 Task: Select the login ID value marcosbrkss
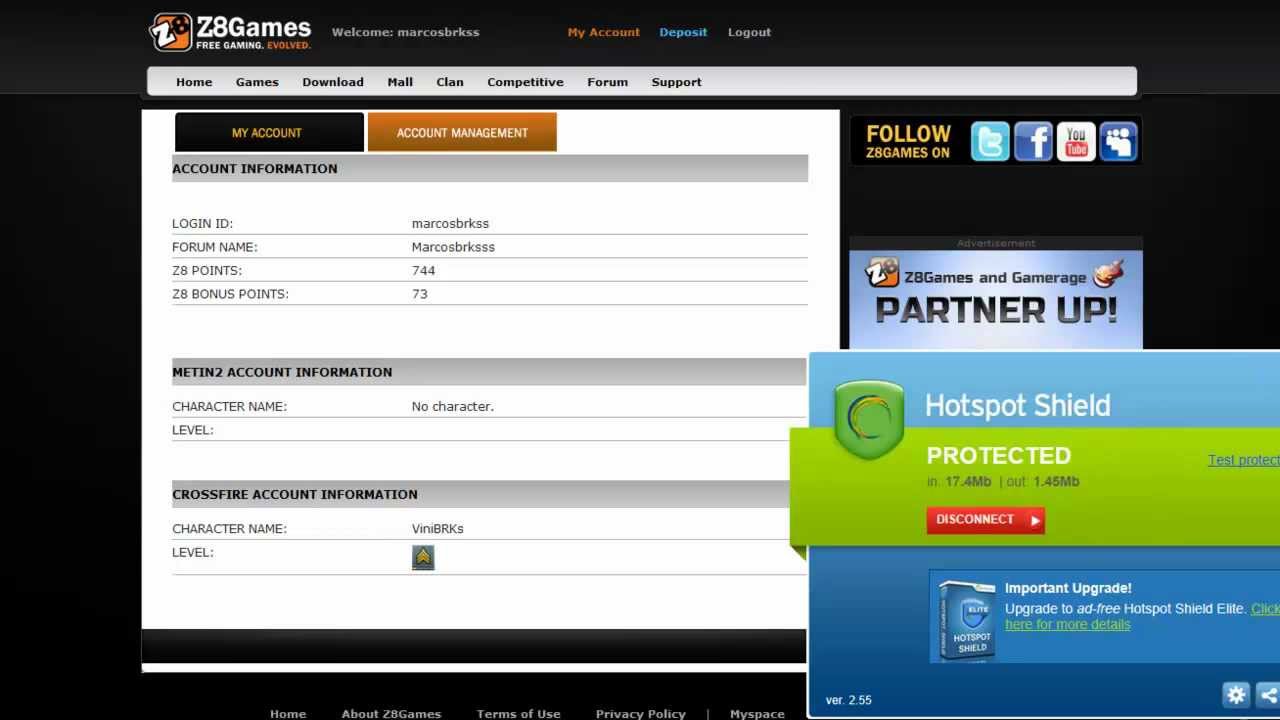pos(450,223)
